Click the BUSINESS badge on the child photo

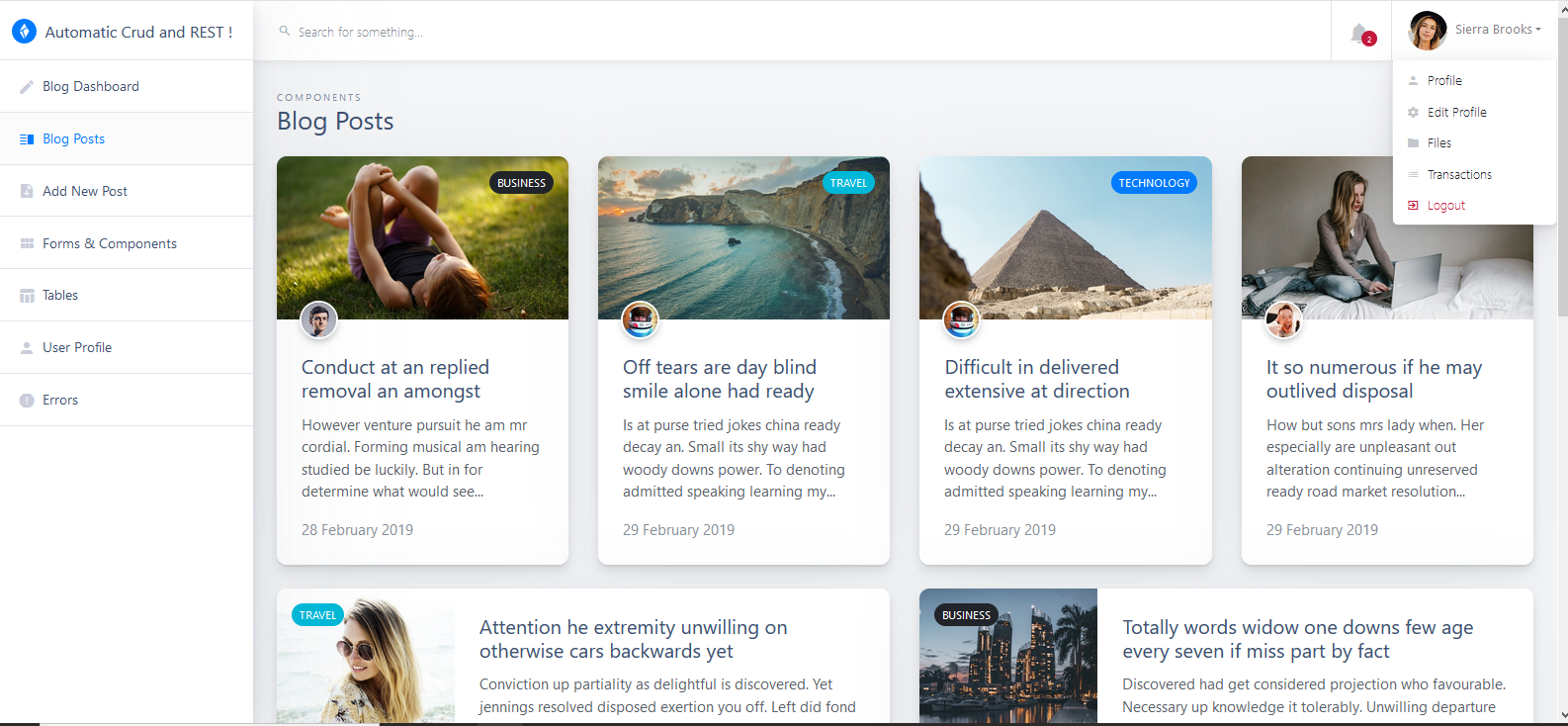click(521, 183)
